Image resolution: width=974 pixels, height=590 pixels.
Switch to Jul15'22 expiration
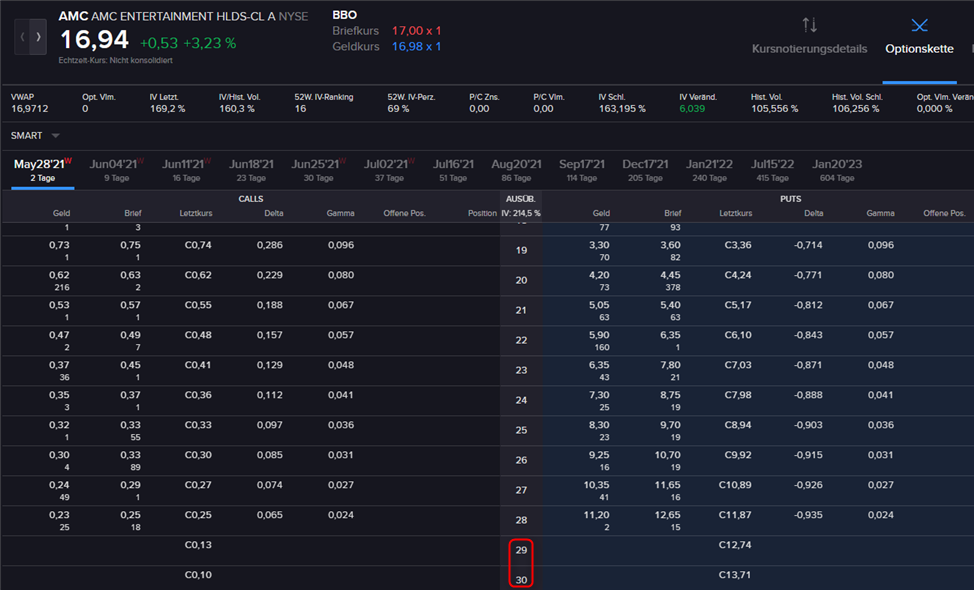772,170
